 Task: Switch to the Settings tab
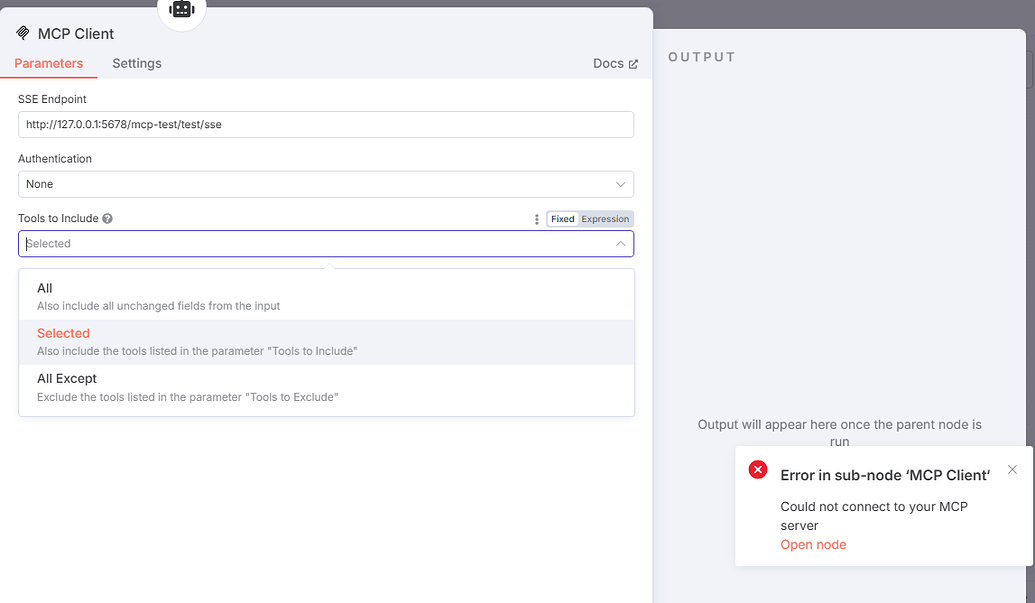pyautogui.click(x=136, y=63)
